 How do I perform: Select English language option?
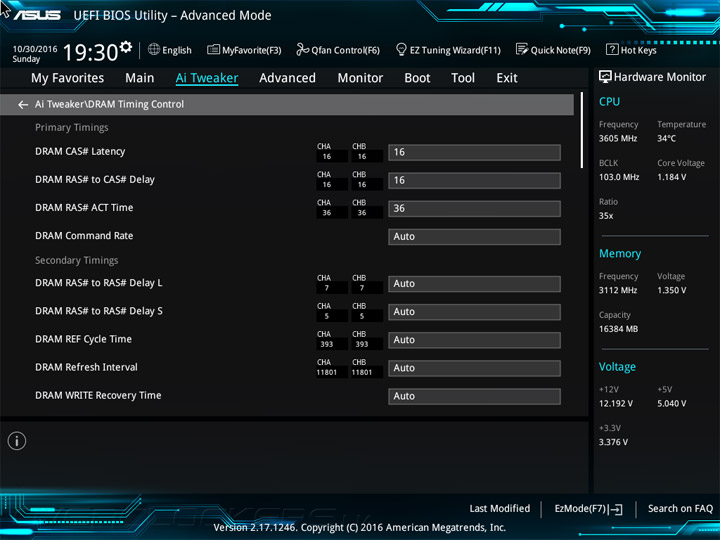click(177, 50)
